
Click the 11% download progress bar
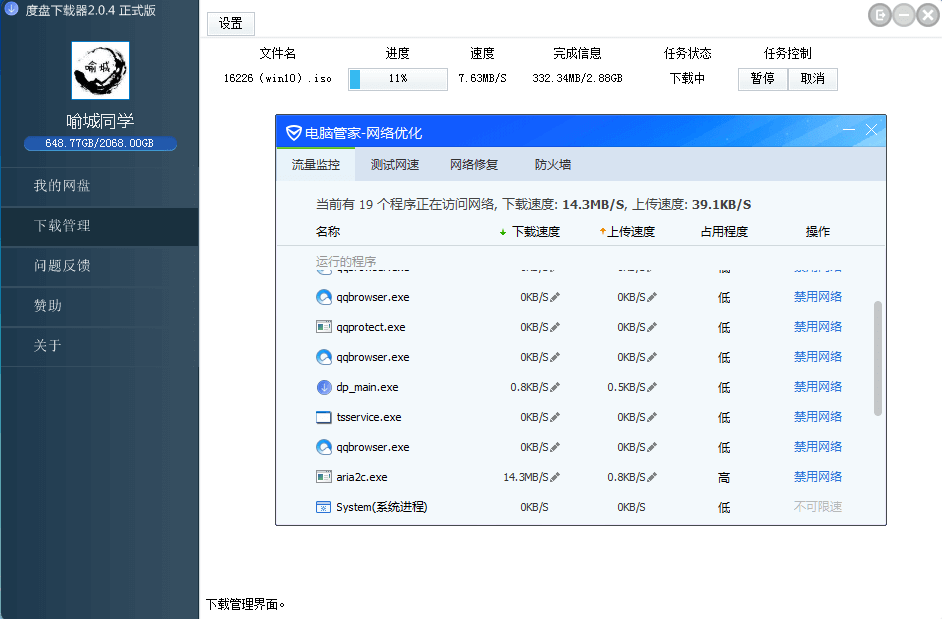(x=398, y=79)
